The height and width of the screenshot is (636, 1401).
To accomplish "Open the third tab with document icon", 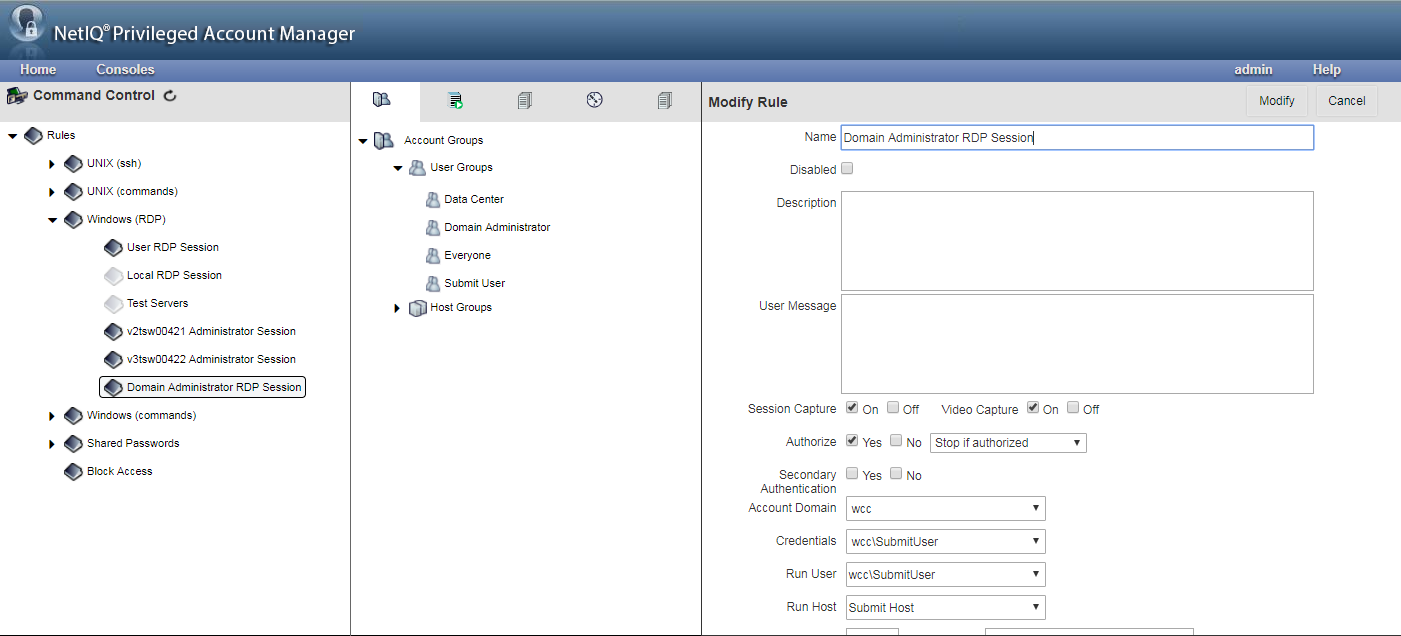I will [x=525, y=100].
